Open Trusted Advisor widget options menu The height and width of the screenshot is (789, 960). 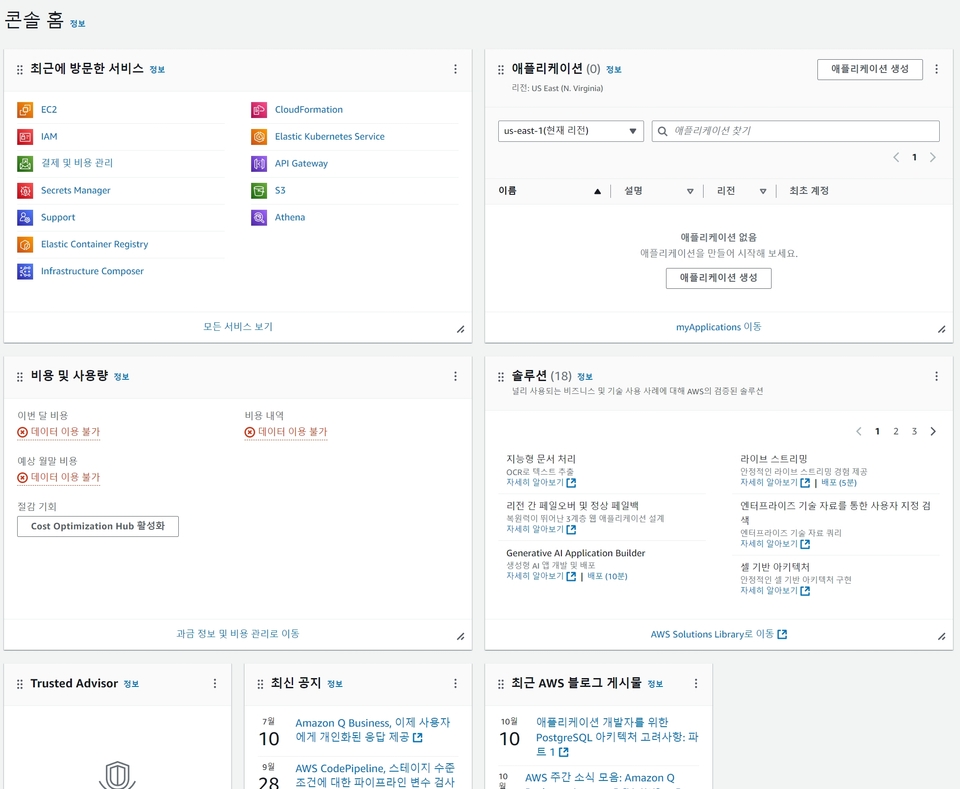point(214,683)
